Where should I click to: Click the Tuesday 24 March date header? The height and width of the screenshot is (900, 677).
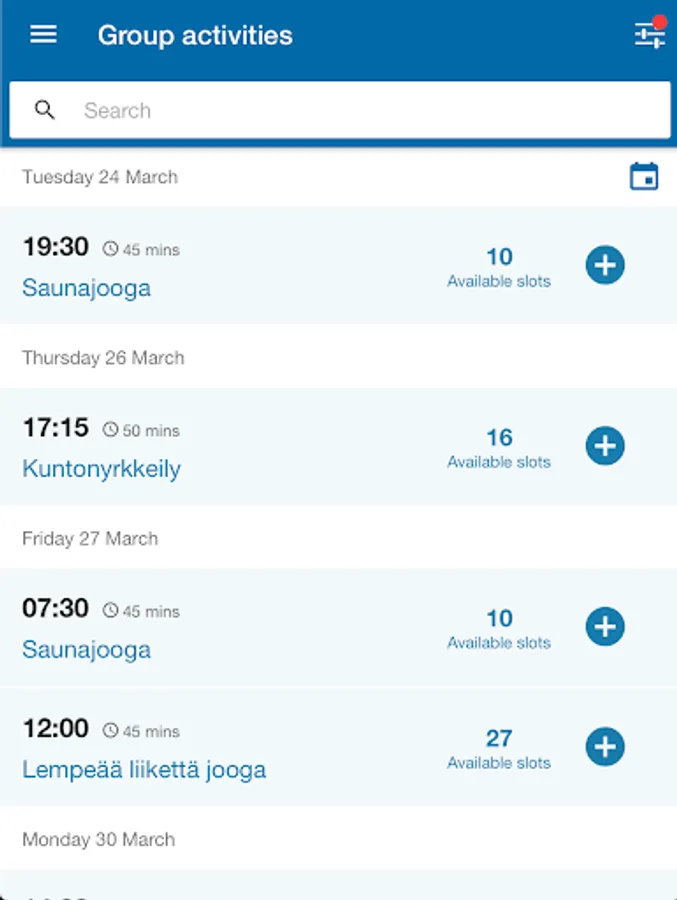[100, 177]
